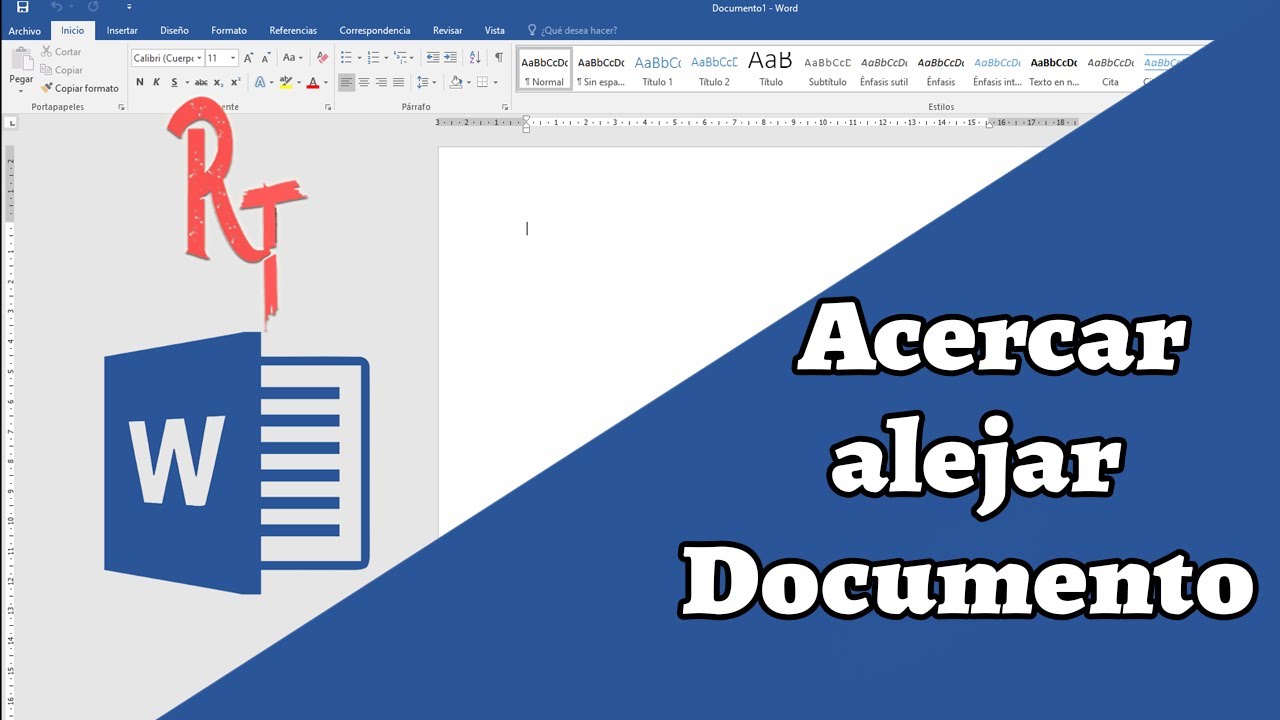This screenshot has width=1280, height=720.
Task: Toggle show paragraph marks ¶
Action: 499,58
